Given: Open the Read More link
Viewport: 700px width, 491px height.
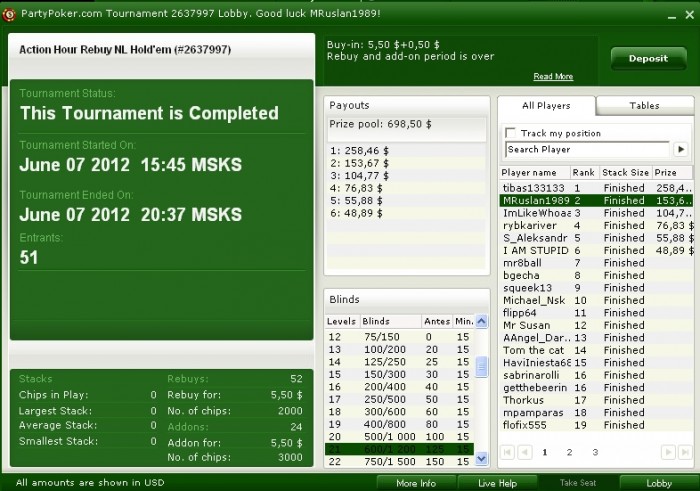Looking at the screenshot, I should point(553,76).
